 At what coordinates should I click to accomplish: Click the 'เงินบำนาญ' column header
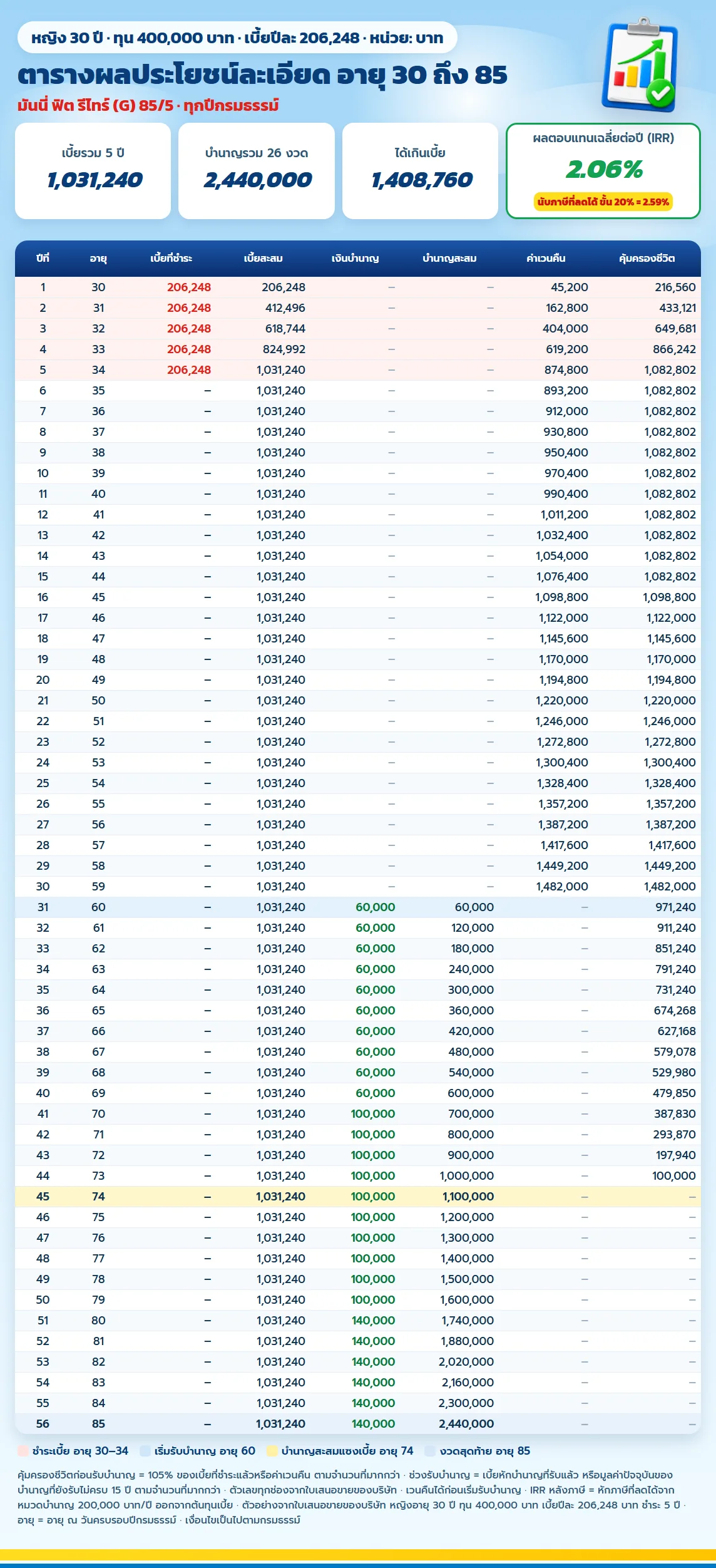click(x=355, y=258)
